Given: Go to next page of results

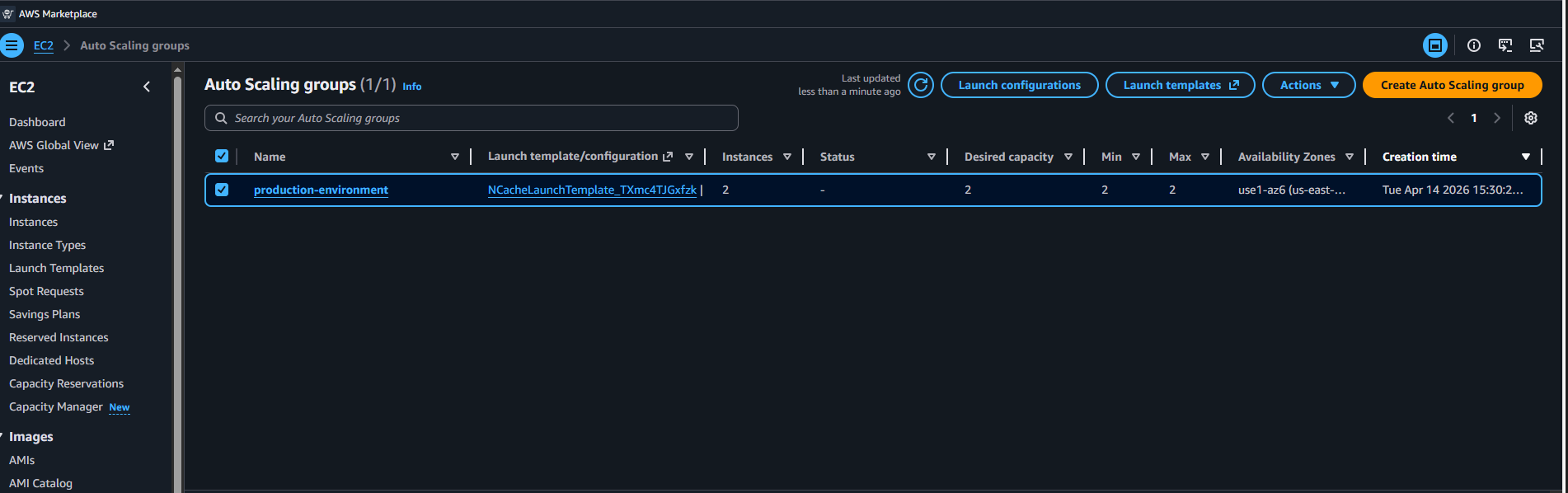Looking at the screenshot, I should coord(1497,118).
